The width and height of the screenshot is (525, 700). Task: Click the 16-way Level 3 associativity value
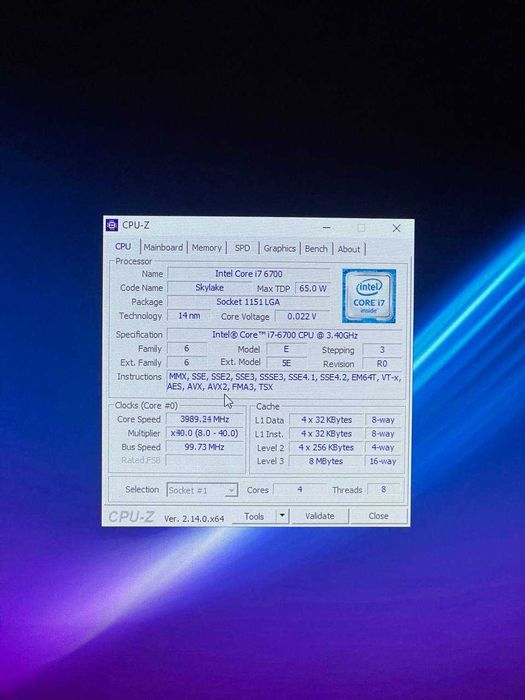(x=383, y=461)
